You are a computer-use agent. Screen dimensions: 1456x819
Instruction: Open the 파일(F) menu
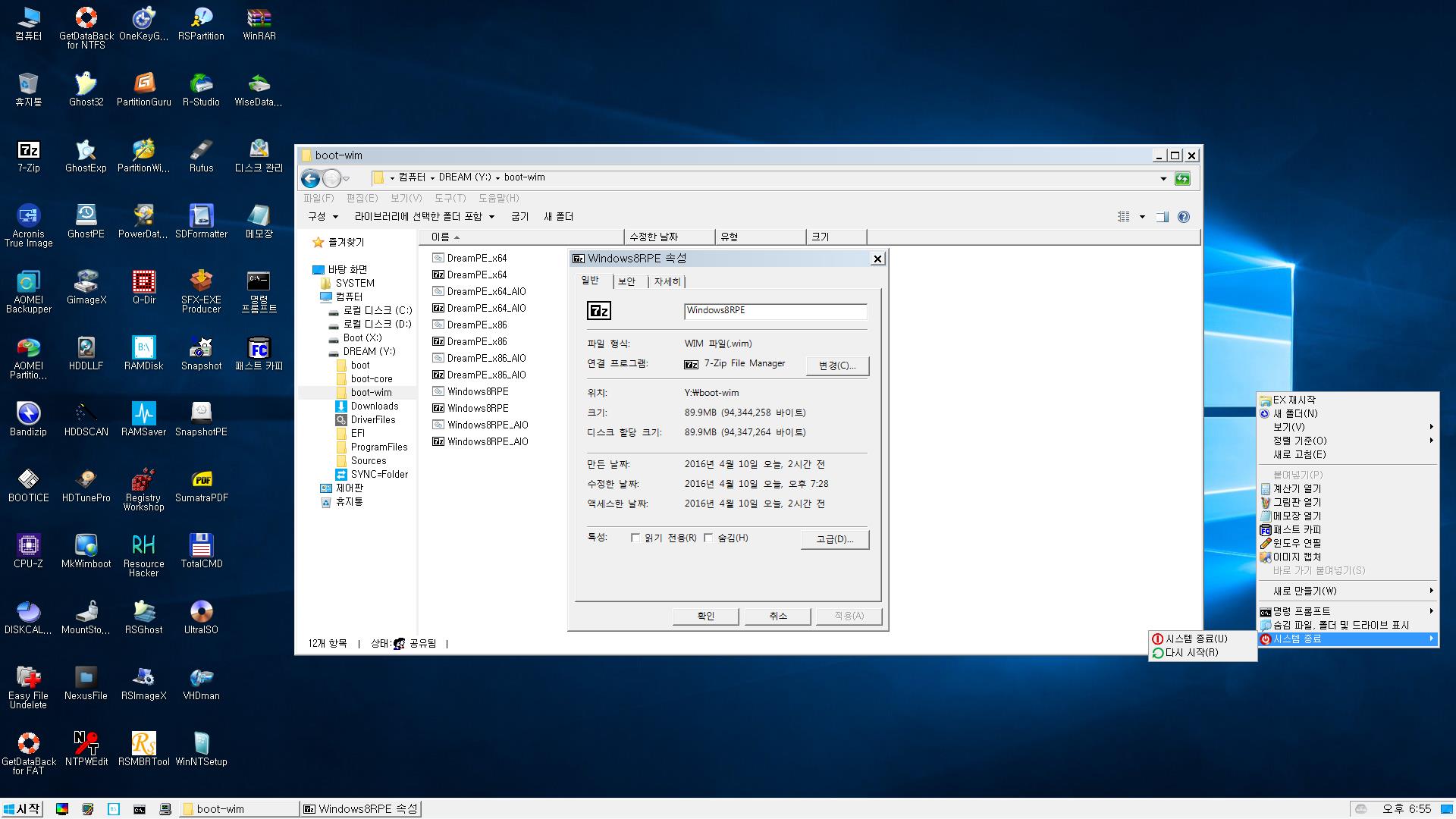[318, 198]
